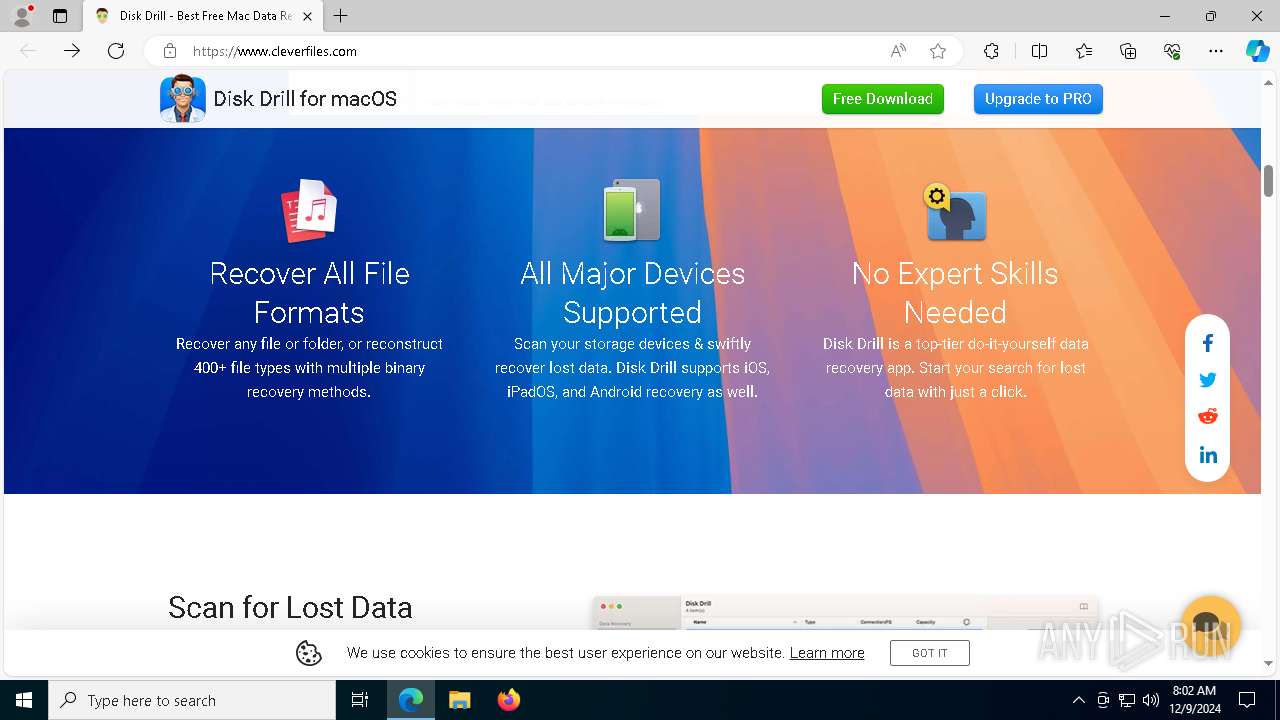The height and width of the screenshot is (720, 1280).
Task: Show hidden system tray icons
Action: click(x=1078, y=700)
